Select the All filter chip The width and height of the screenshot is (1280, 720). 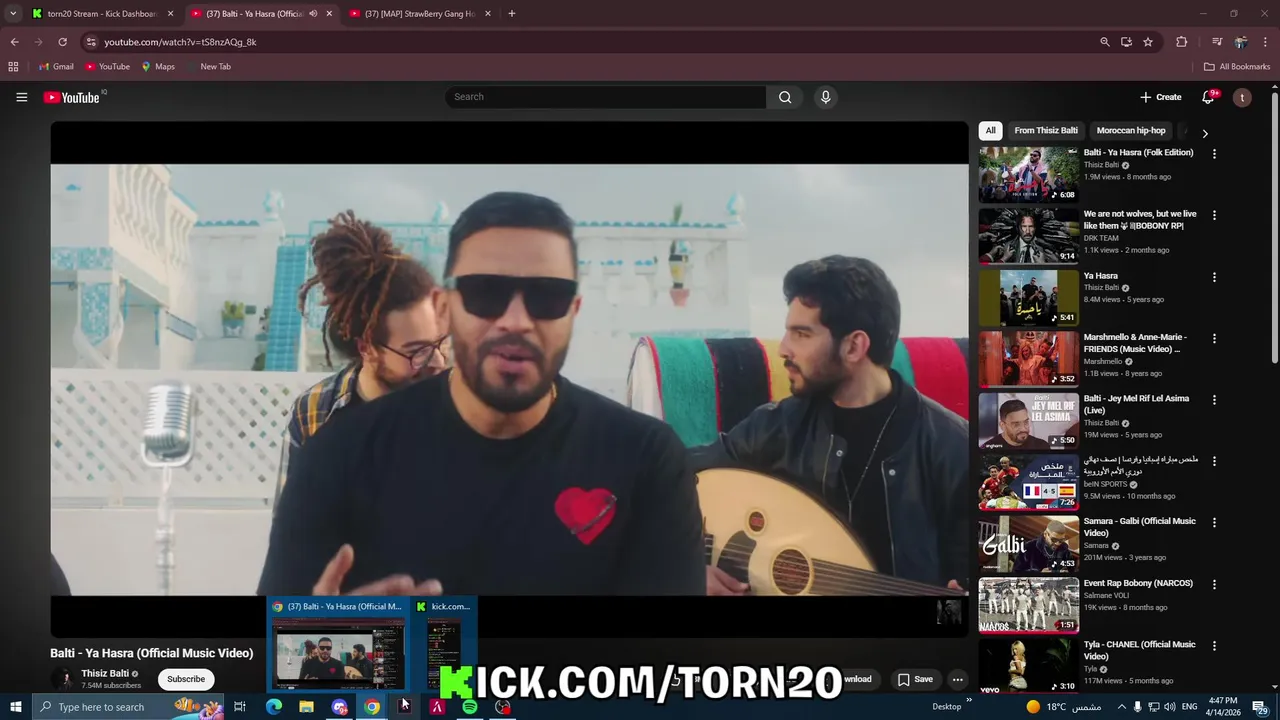point(990,130)
